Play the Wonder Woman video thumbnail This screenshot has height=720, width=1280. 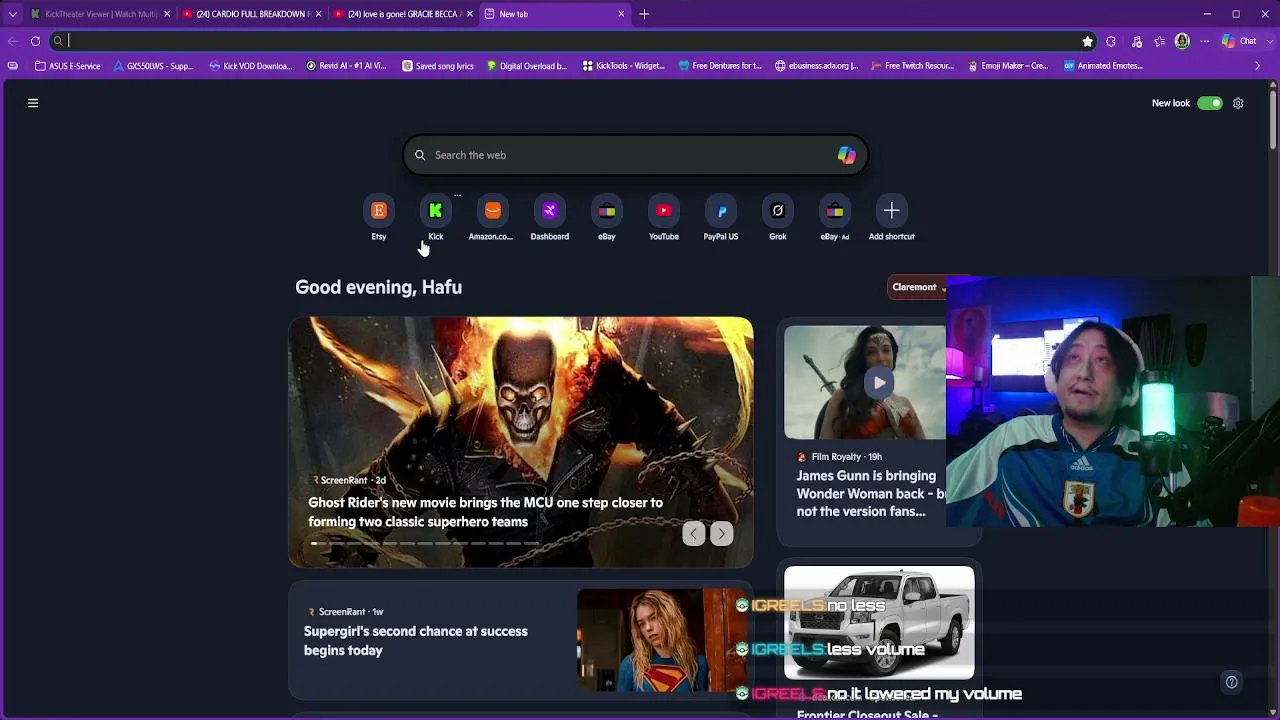click(x=879, y=383)
